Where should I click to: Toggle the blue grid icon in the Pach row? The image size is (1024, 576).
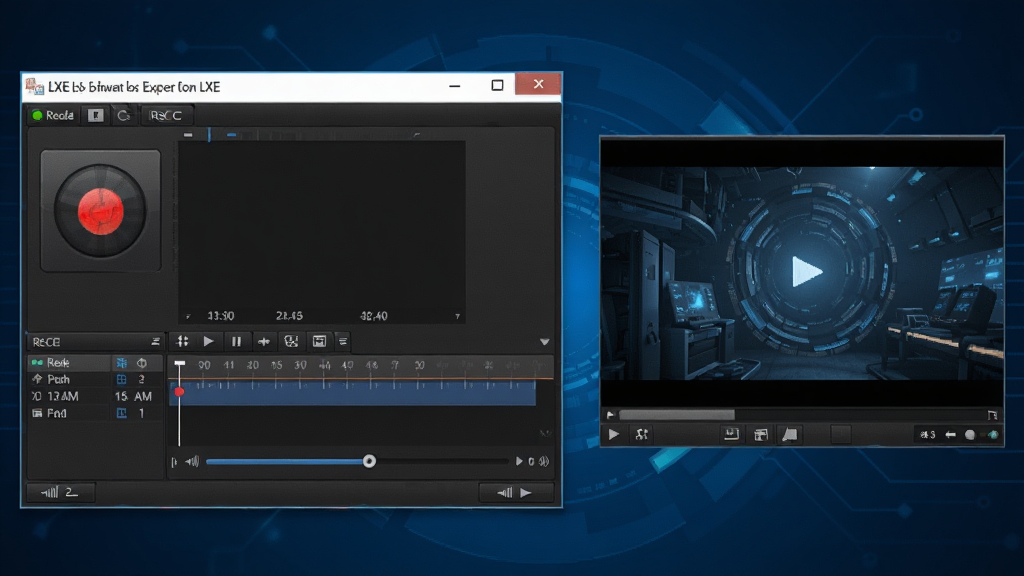click(x=121, y=379)
